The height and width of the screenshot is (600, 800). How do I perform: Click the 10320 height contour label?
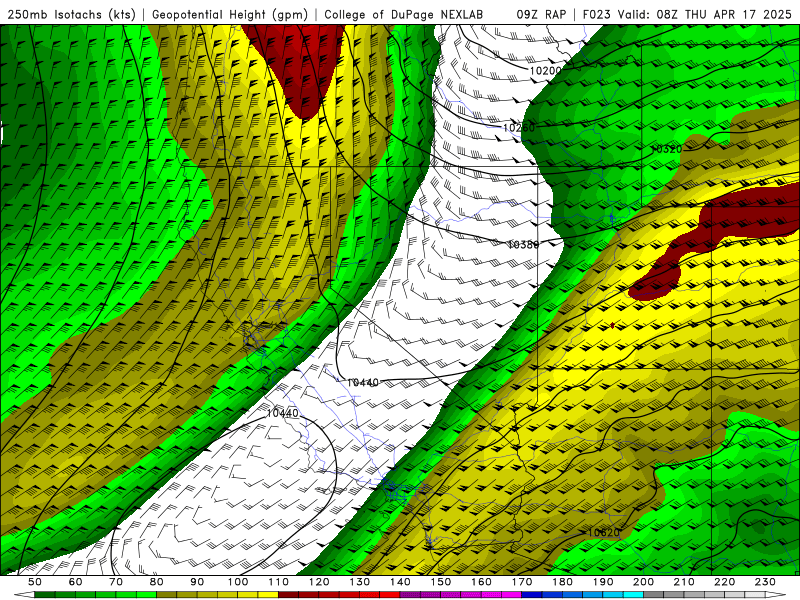[x=666, y=149]
